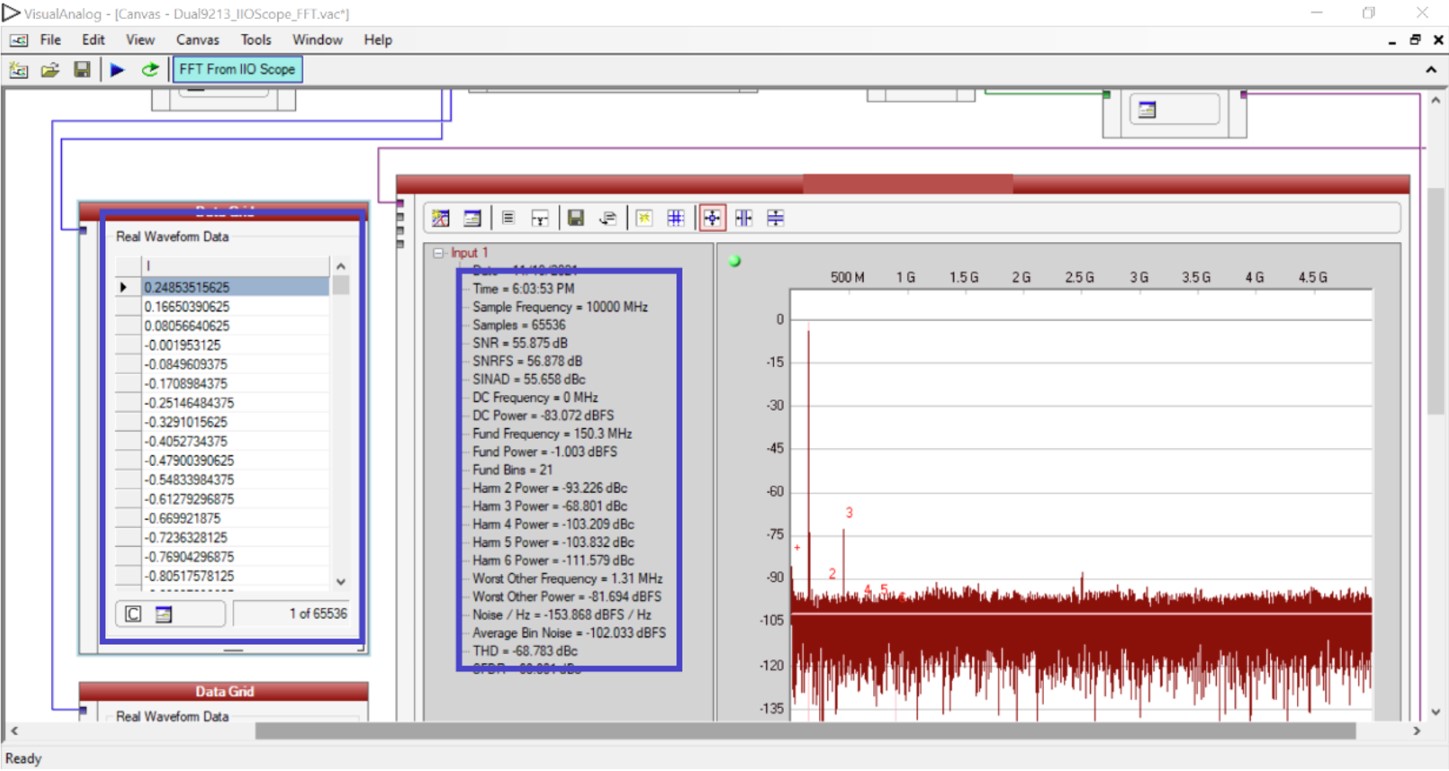Save the current canvas file
This screenshot has width=1449, height=771.
pyautogui.click(x=81, y=70)
